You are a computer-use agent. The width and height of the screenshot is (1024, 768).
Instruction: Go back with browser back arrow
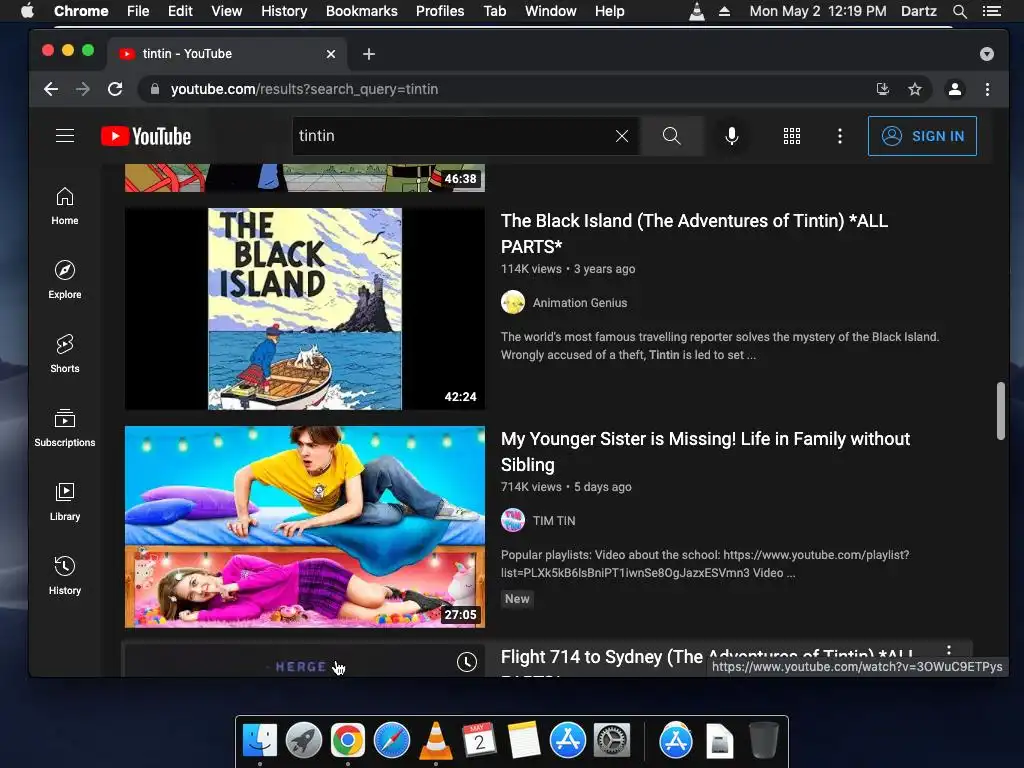coord(51,89)
